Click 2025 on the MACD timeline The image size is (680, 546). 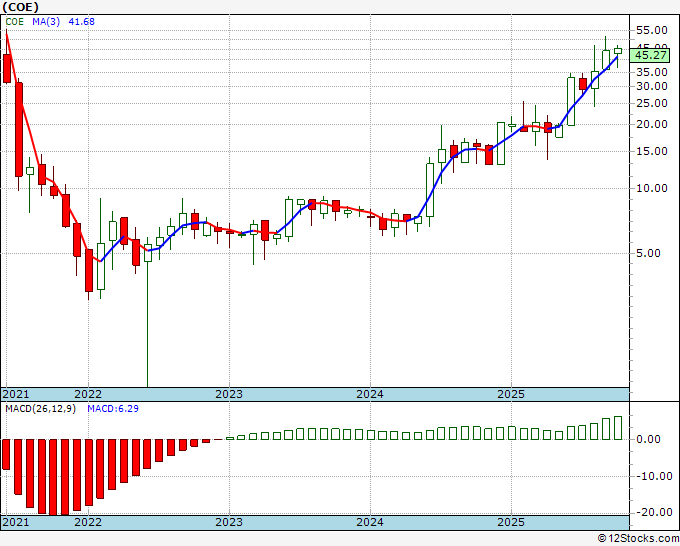511,522
